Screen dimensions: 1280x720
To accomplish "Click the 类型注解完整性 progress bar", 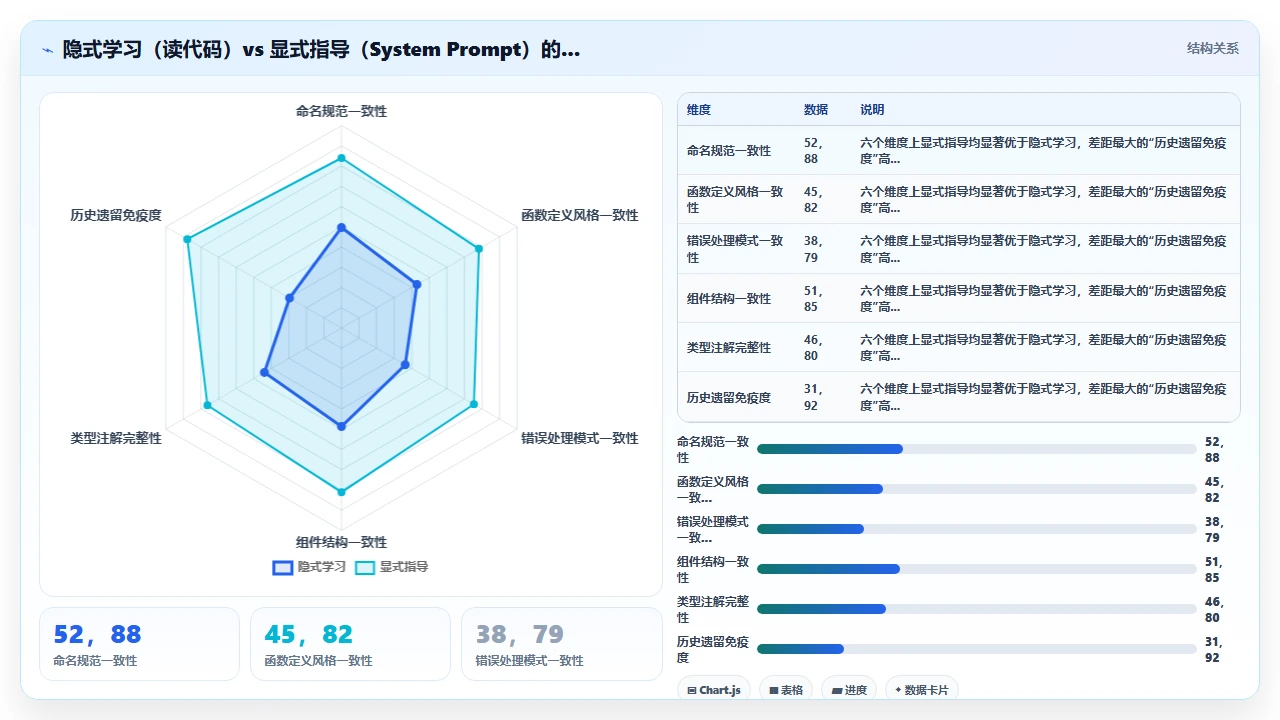I will pyautogui.click(x=976, y=609).
